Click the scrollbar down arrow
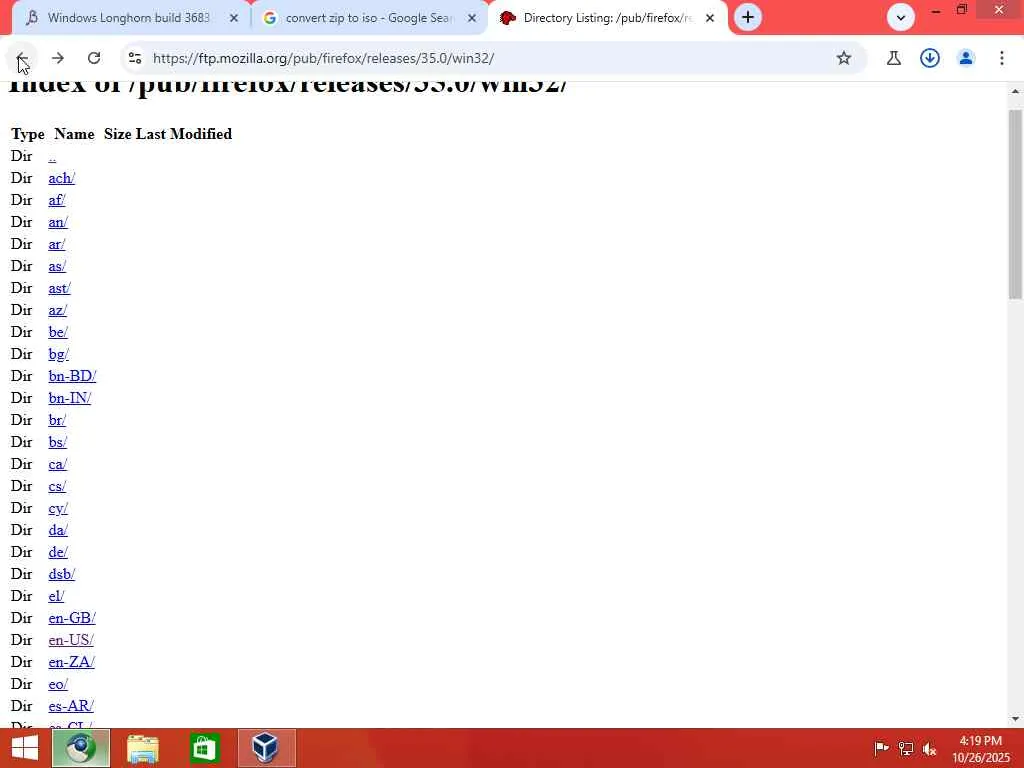The height and width of the screenshot is (768, 1024). [x=1015, y=719]
